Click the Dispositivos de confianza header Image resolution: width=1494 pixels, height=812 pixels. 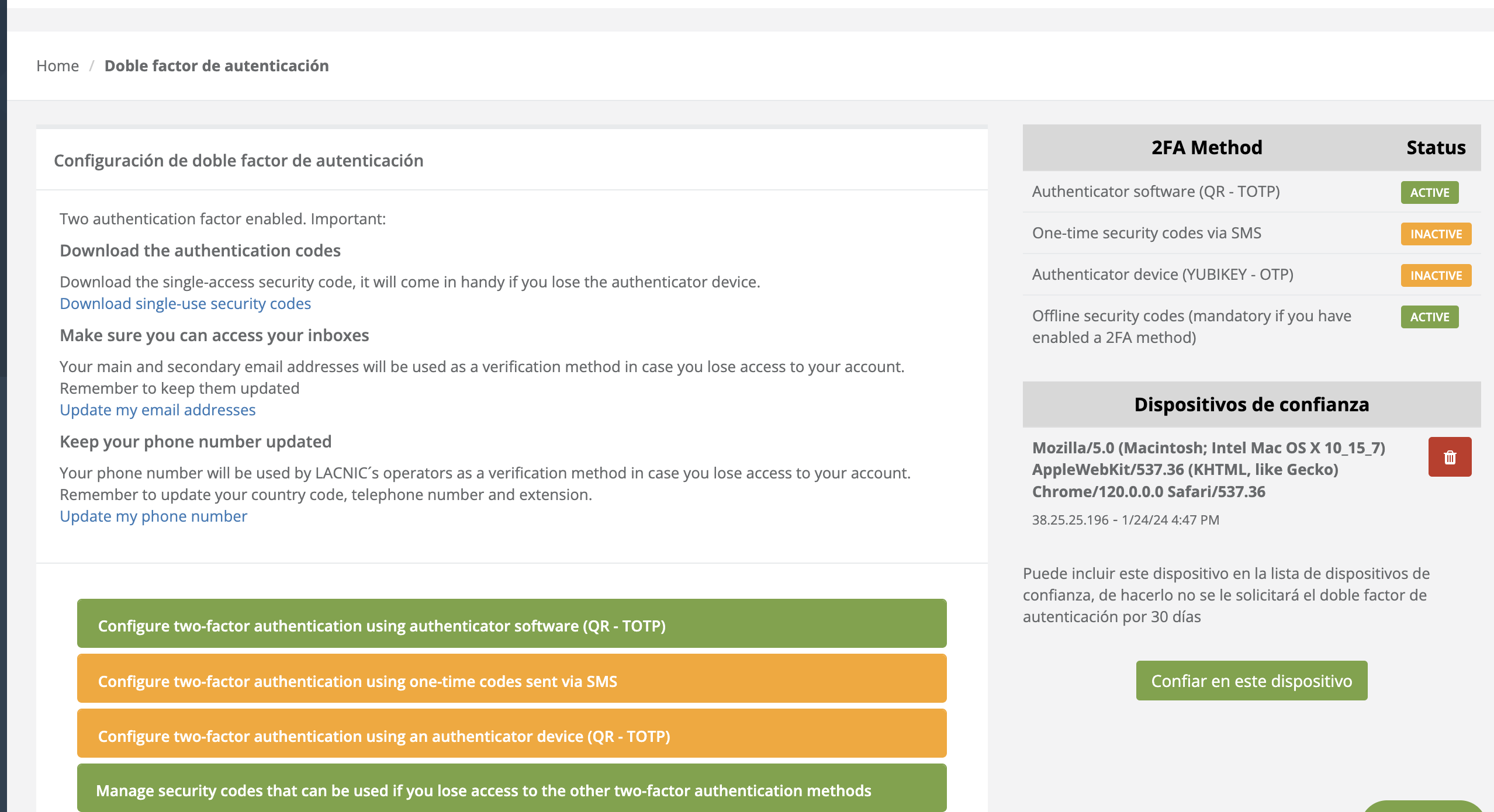click(1251, 404)
